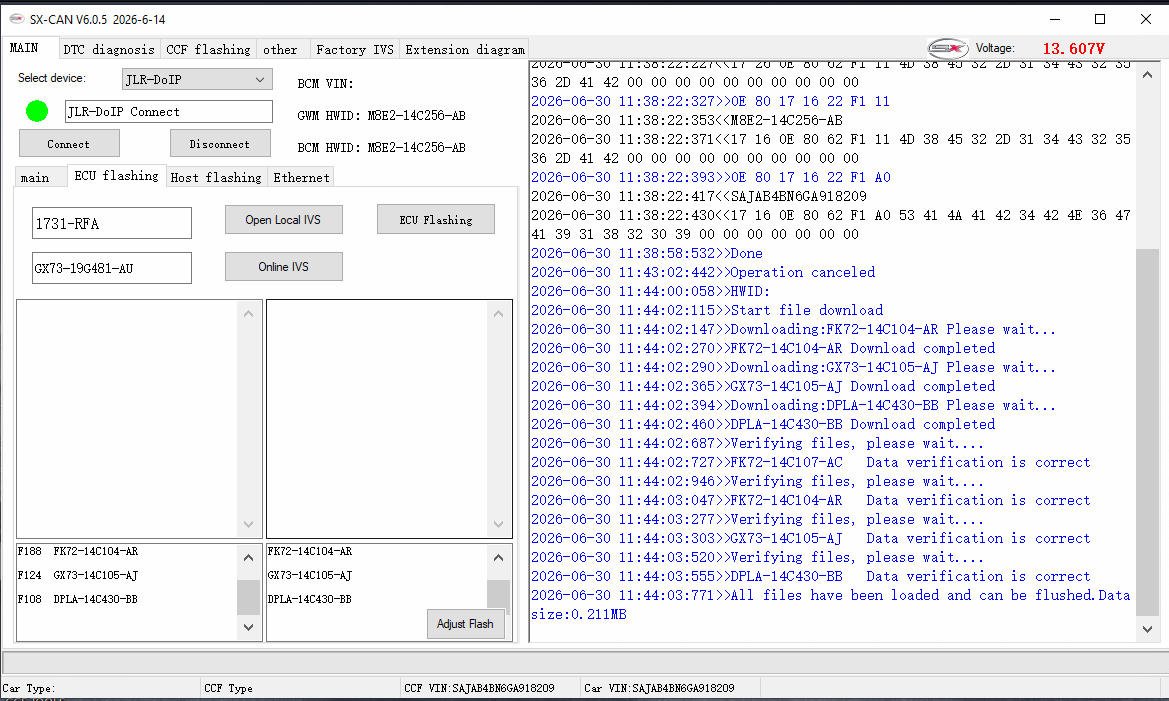Open the Select device JLR-DoIP dropdown
Image resolution: width=1169 pixels, height=701 pixels.
coord(197,79)
